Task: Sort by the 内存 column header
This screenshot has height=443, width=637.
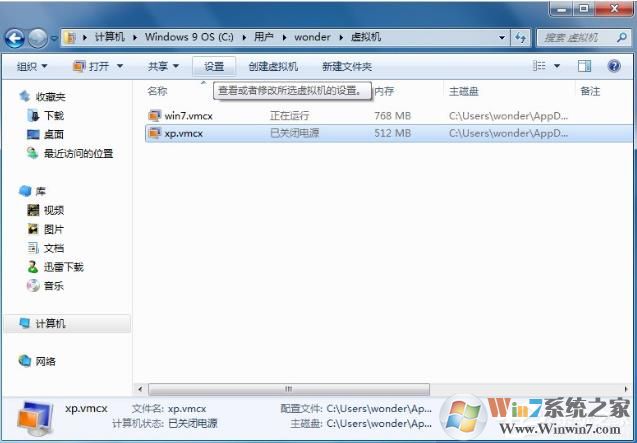Action: pos(384,91)
